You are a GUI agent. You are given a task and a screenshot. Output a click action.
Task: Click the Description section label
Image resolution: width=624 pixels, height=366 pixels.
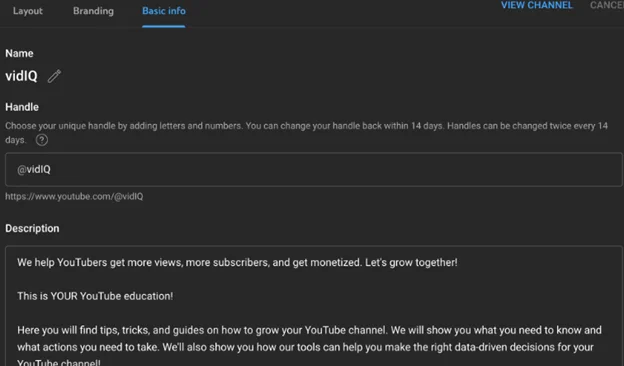click(32, 228)
